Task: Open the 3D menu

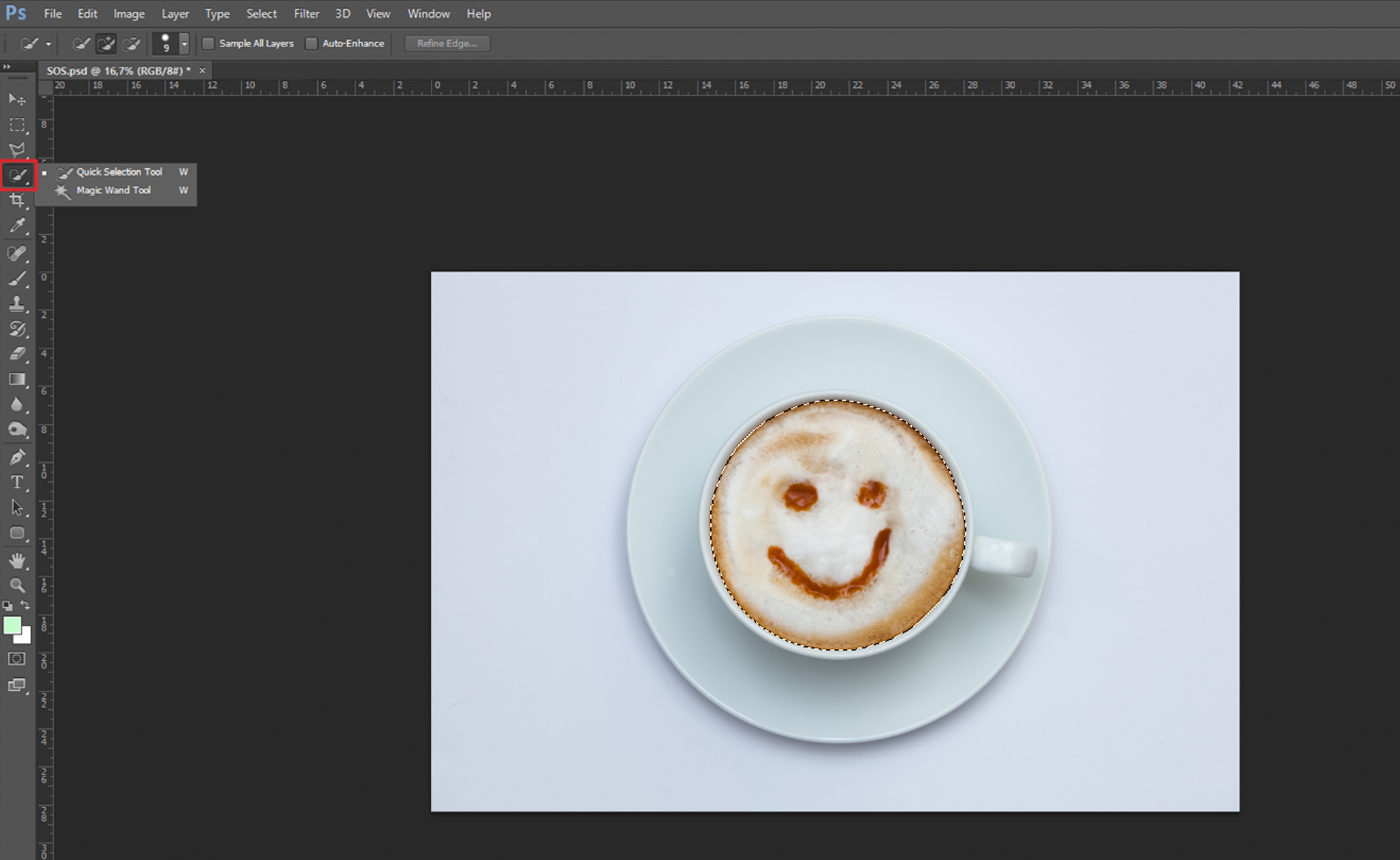Action: click(x=342, y=14)
